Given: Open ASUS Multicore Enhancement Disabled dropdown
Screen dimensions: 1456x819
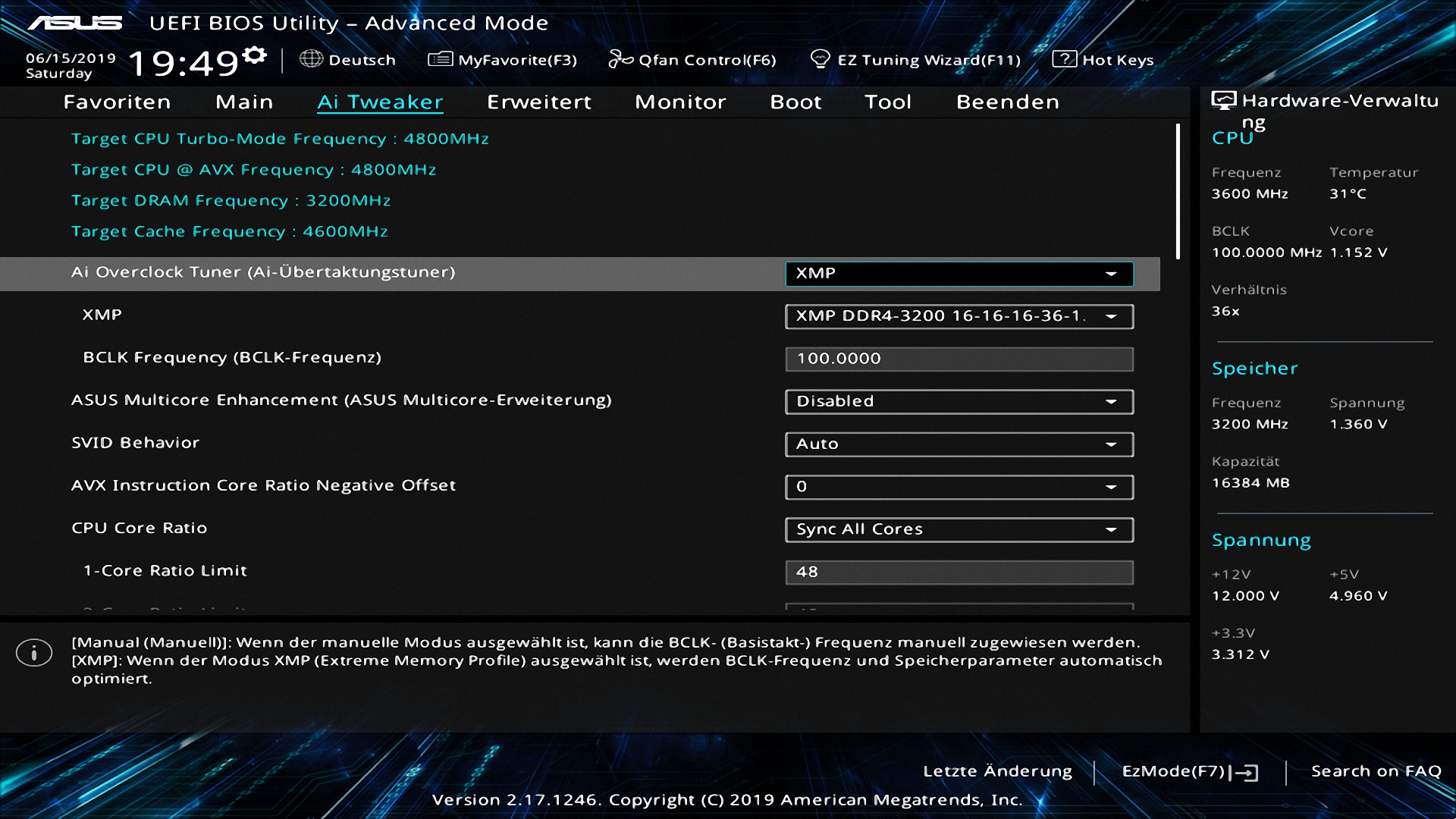Looking at the screenshot, I should coord(959,401).
